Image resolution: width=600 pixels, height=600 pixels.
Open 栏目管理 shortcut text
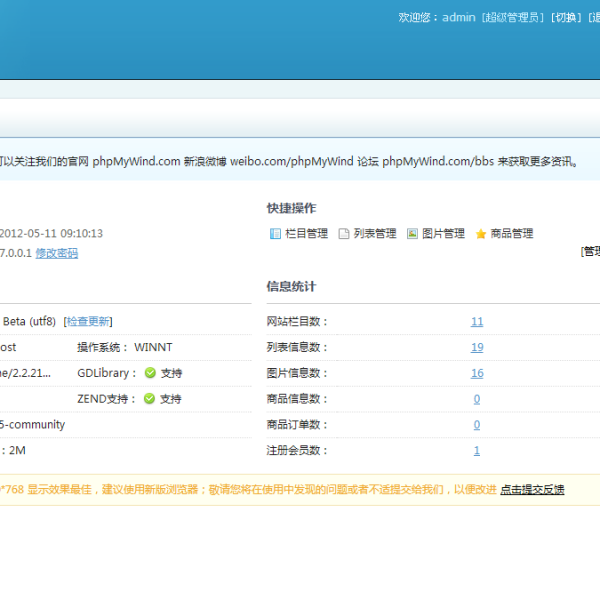point(306,233)
